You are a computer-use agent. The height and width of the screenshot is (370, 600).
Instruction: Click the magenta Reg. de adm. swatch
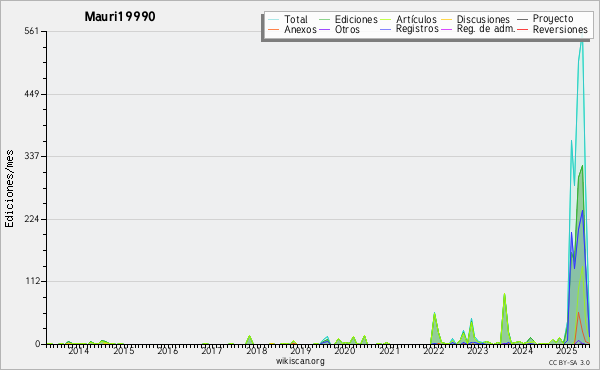[446, 29]
